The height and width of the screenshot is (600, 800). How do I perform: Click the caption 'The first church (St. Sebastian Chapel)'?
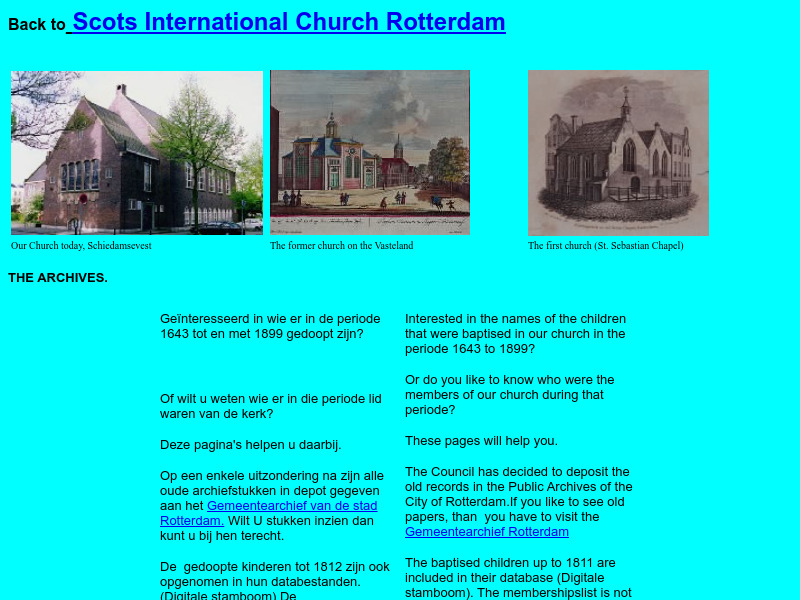[606, 245]
